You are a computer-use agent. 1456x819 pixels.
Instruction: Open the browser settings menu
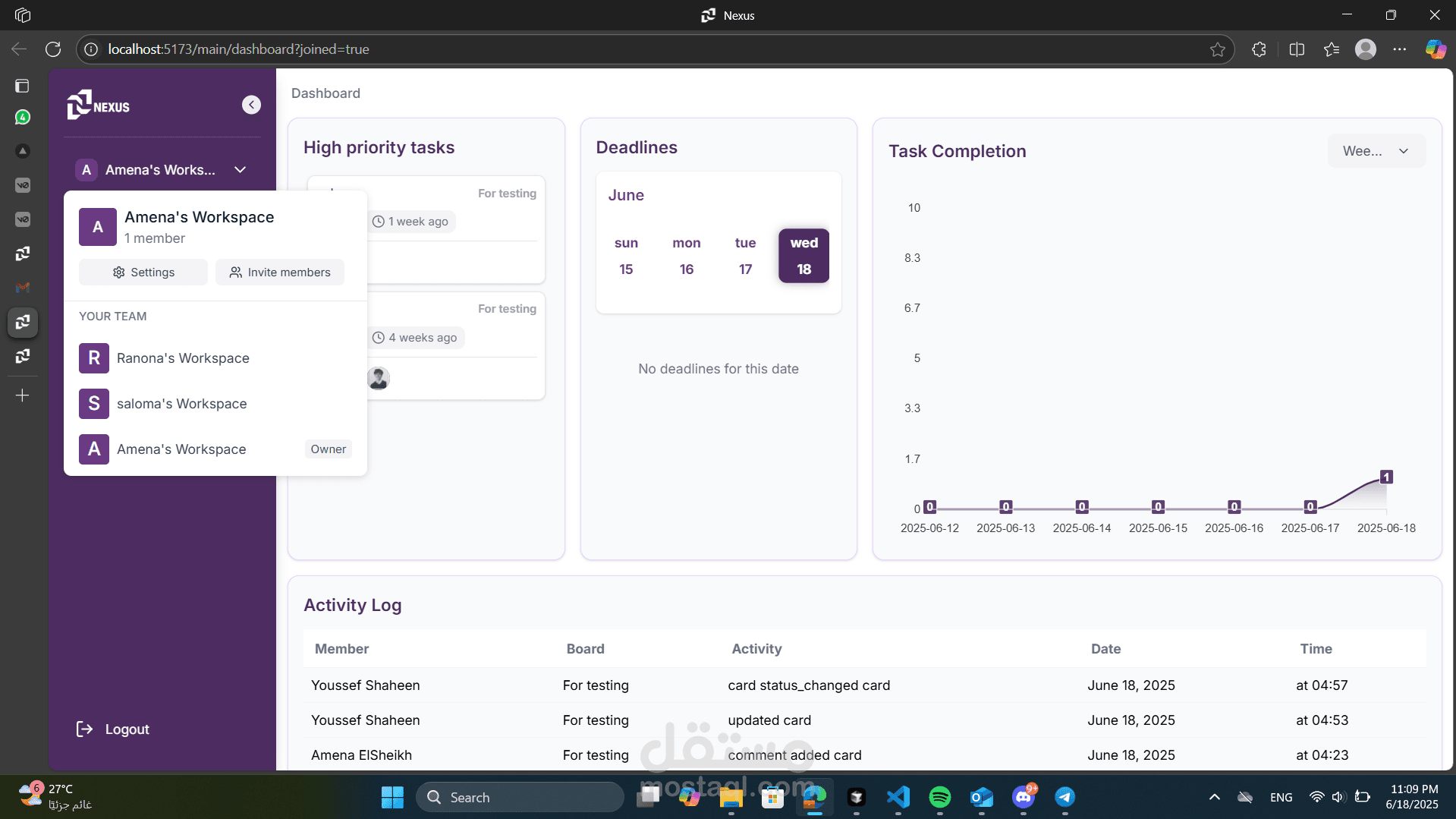coord(1401,49)
